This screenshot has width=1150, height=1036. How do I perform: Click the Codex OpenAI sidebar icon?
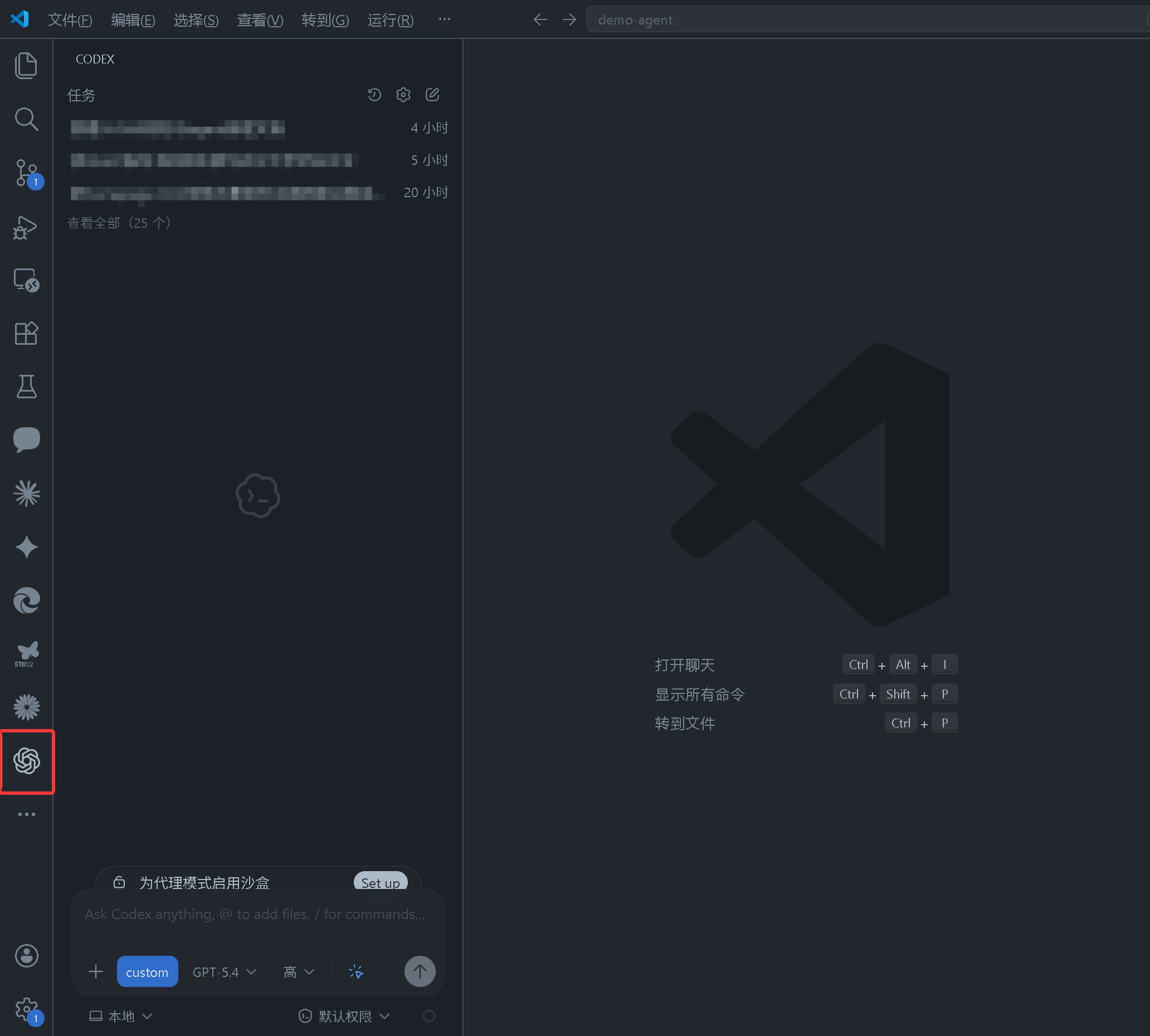pyautogui.click(x=27, y=761)
